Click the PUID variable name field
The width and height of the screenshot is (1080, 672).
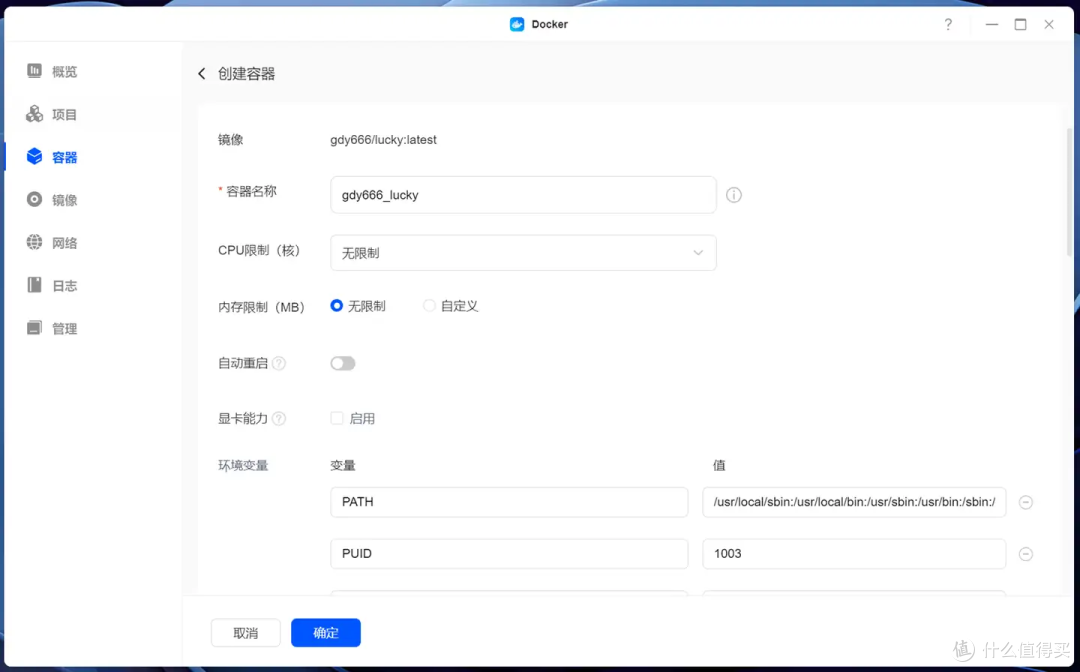pos(509,554)
